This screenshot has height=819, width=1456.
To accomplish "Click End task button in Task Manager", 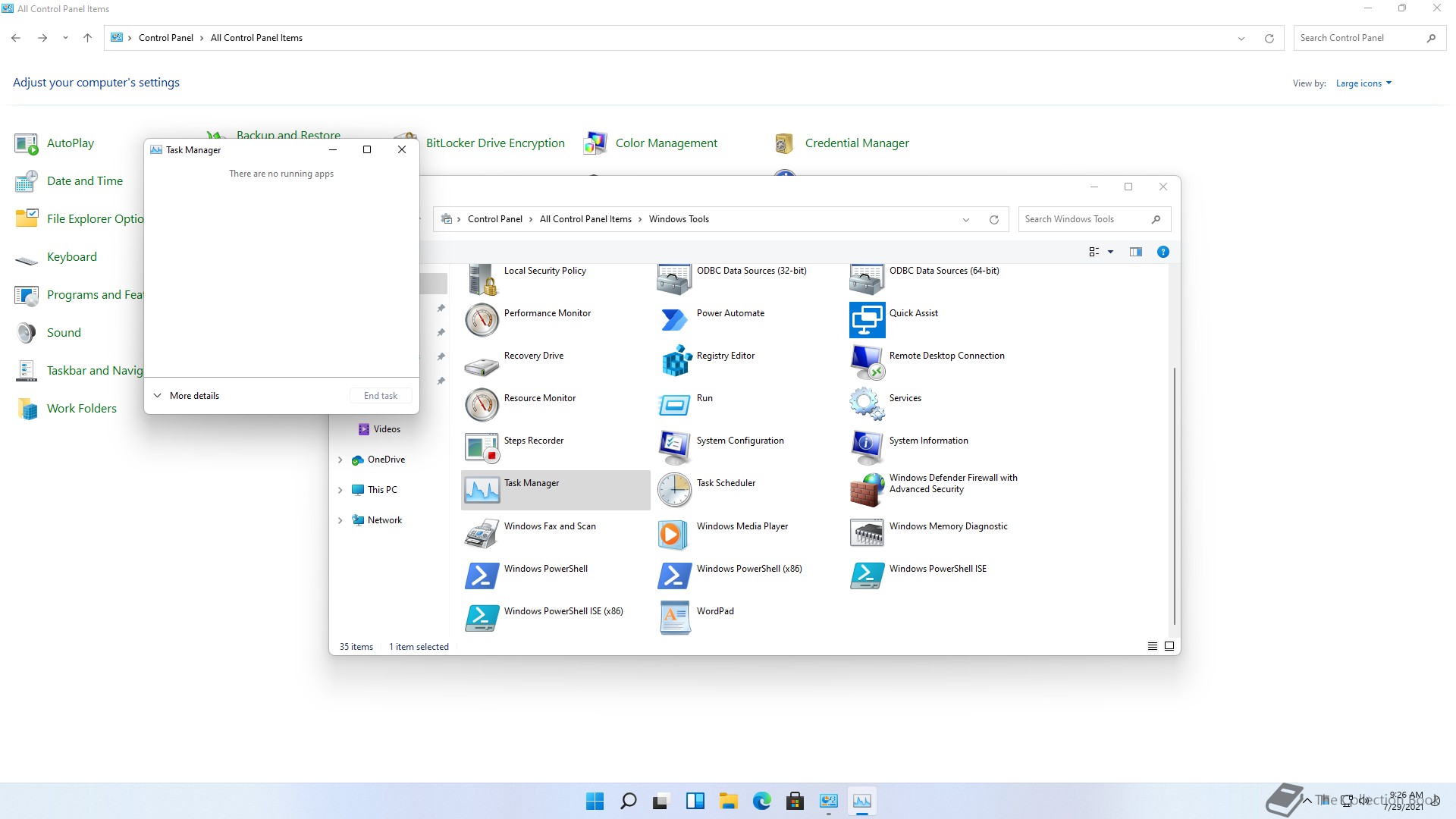I will 381,396.
